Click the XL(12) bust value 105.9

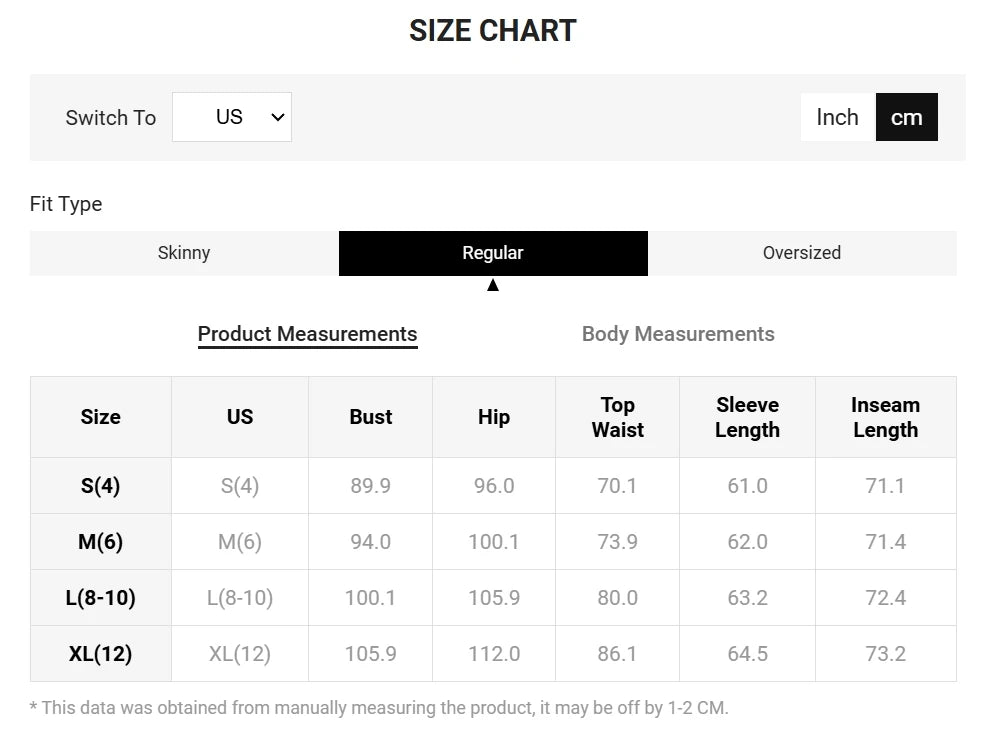[370, 654]
